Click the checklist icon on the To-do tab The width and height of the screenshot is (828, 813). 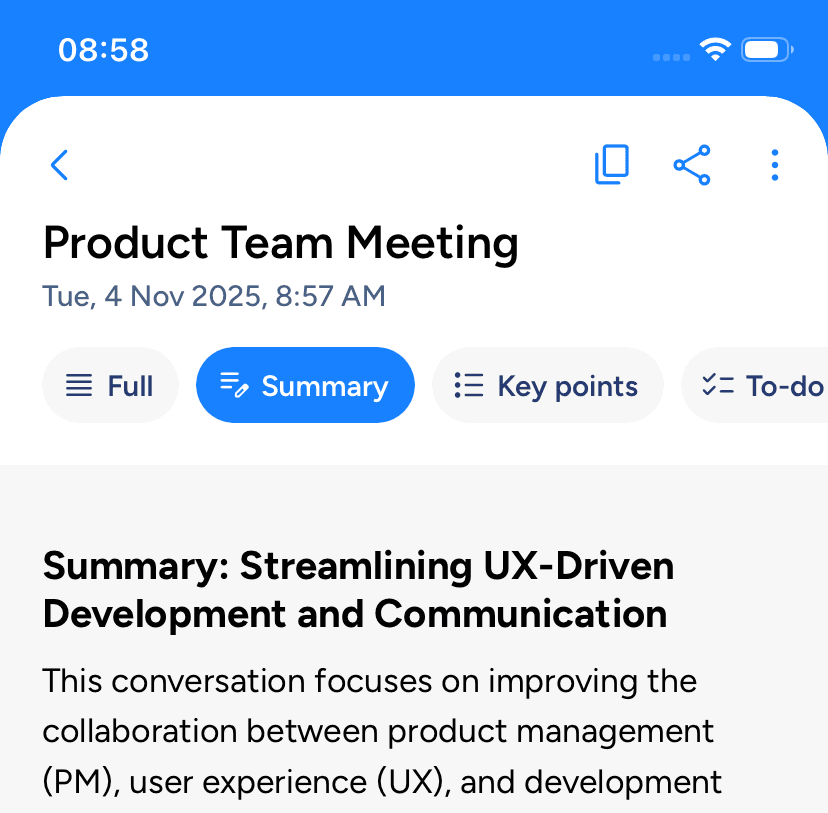pos(718,386)
